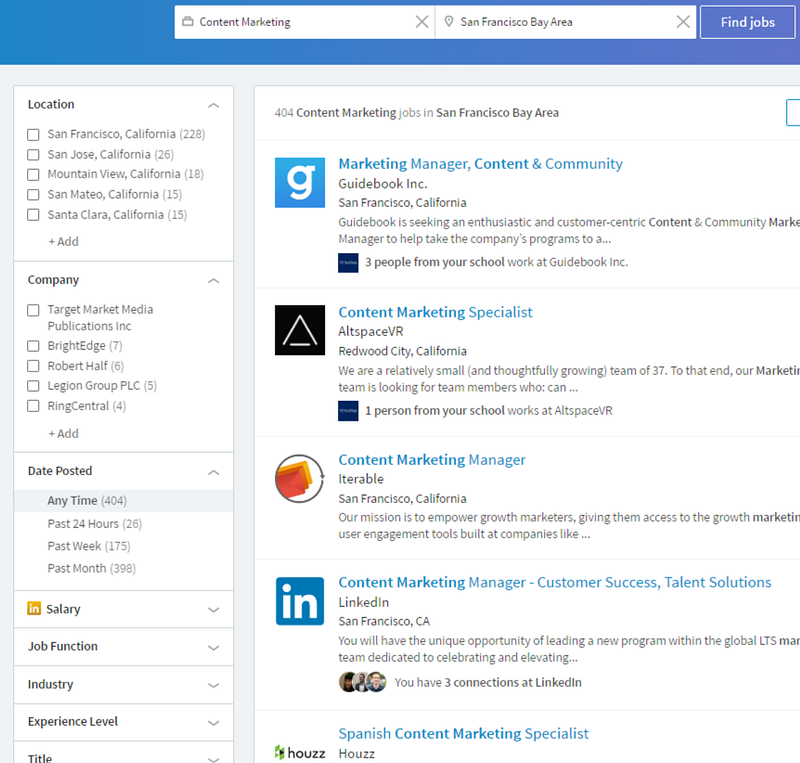800x763 pixels.
Task: Open Content Marketing Manager - Customer Success job
Action: click(x=555, y=582)
